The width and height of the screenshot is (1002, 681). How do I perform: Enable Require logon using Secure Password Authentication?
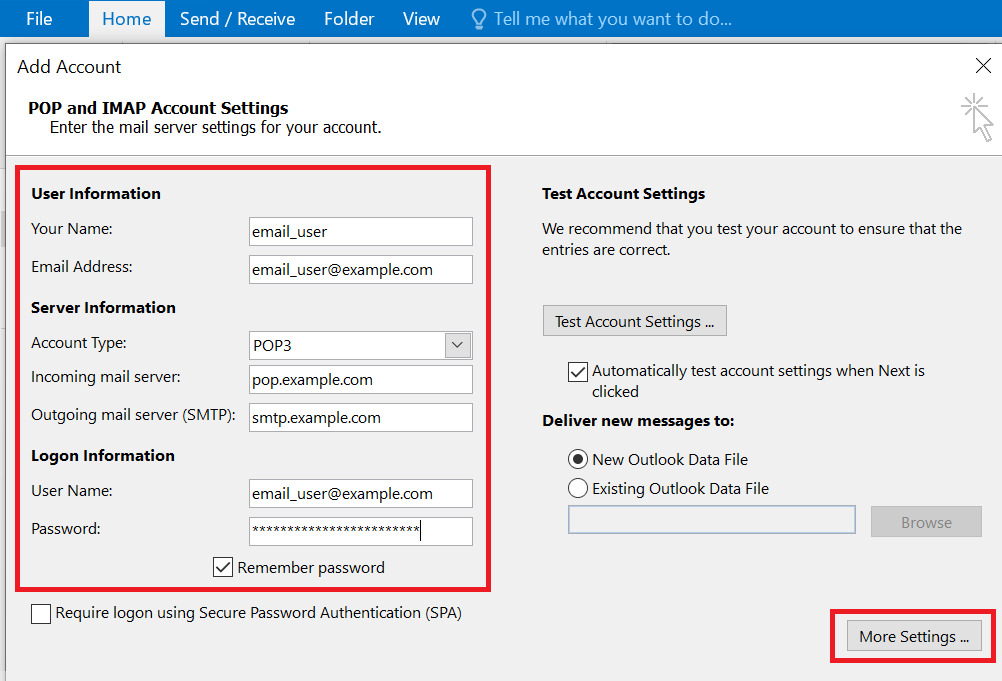pos(41,613)
